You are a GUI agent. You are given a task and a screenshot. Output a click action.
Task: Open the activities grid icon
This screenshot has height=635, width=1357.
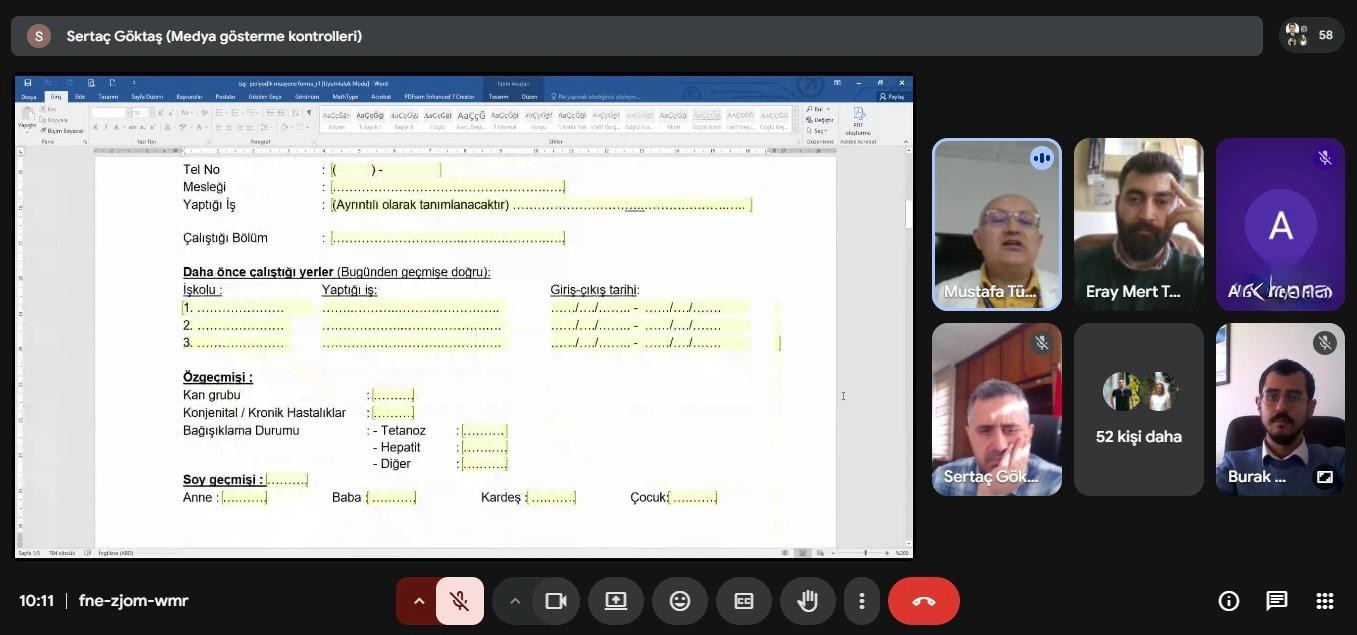tap(1324, 601)
